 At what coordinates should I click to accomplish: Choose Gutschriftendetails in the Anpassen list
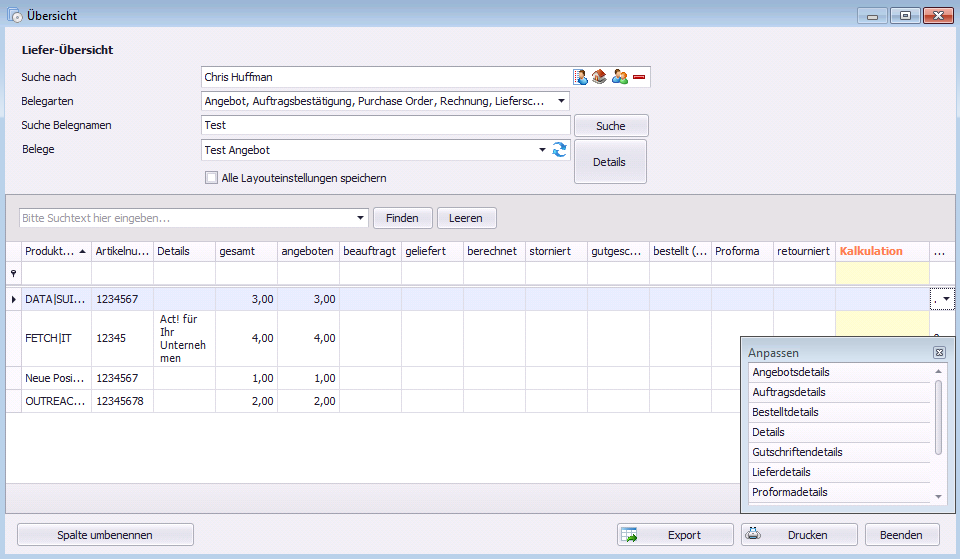839,452
